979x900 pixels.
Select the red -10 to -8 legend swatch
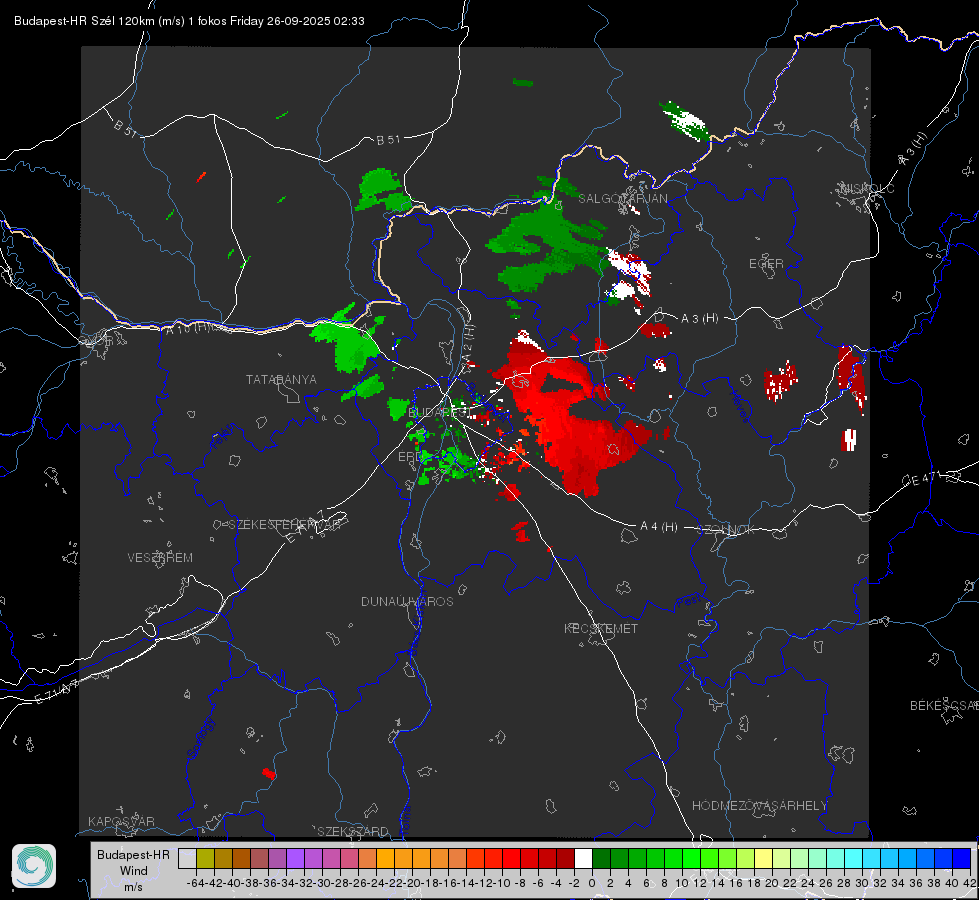pyautogui.click(x=511, y=858)
